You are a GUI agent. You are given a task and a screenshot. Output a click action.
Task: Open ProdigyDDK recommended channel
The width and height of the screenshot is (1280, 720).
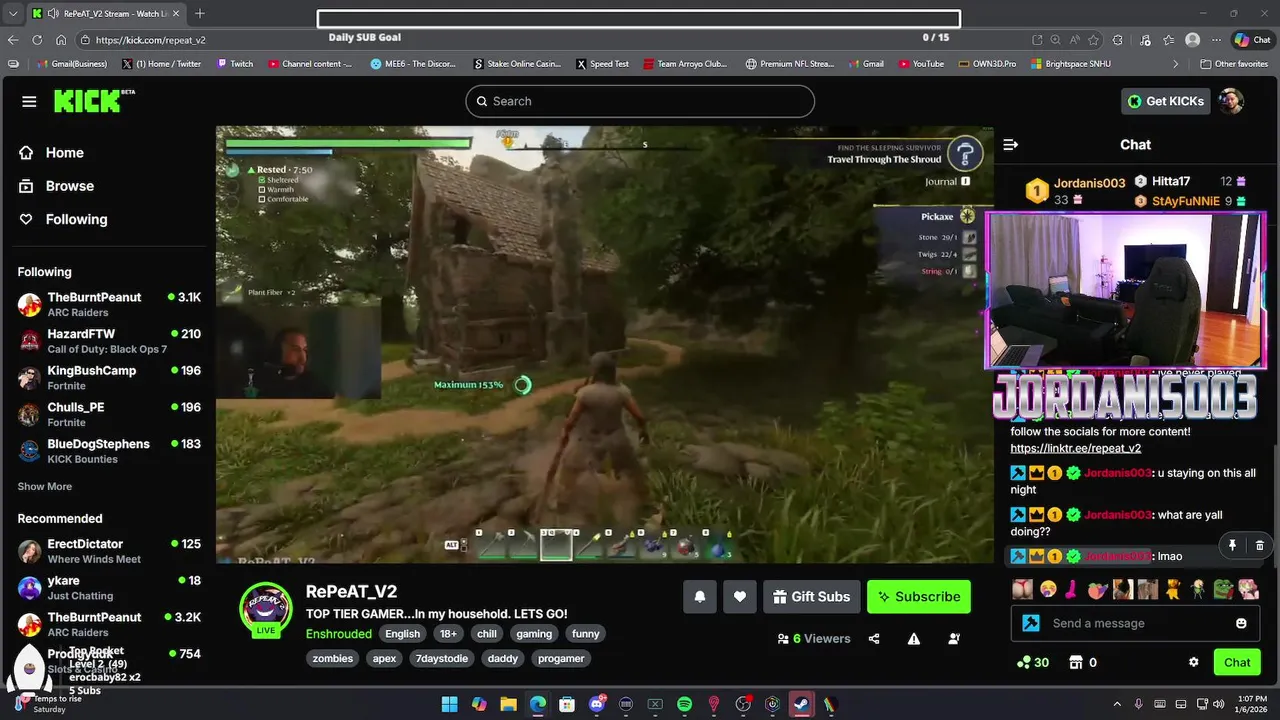coord(109,661)
